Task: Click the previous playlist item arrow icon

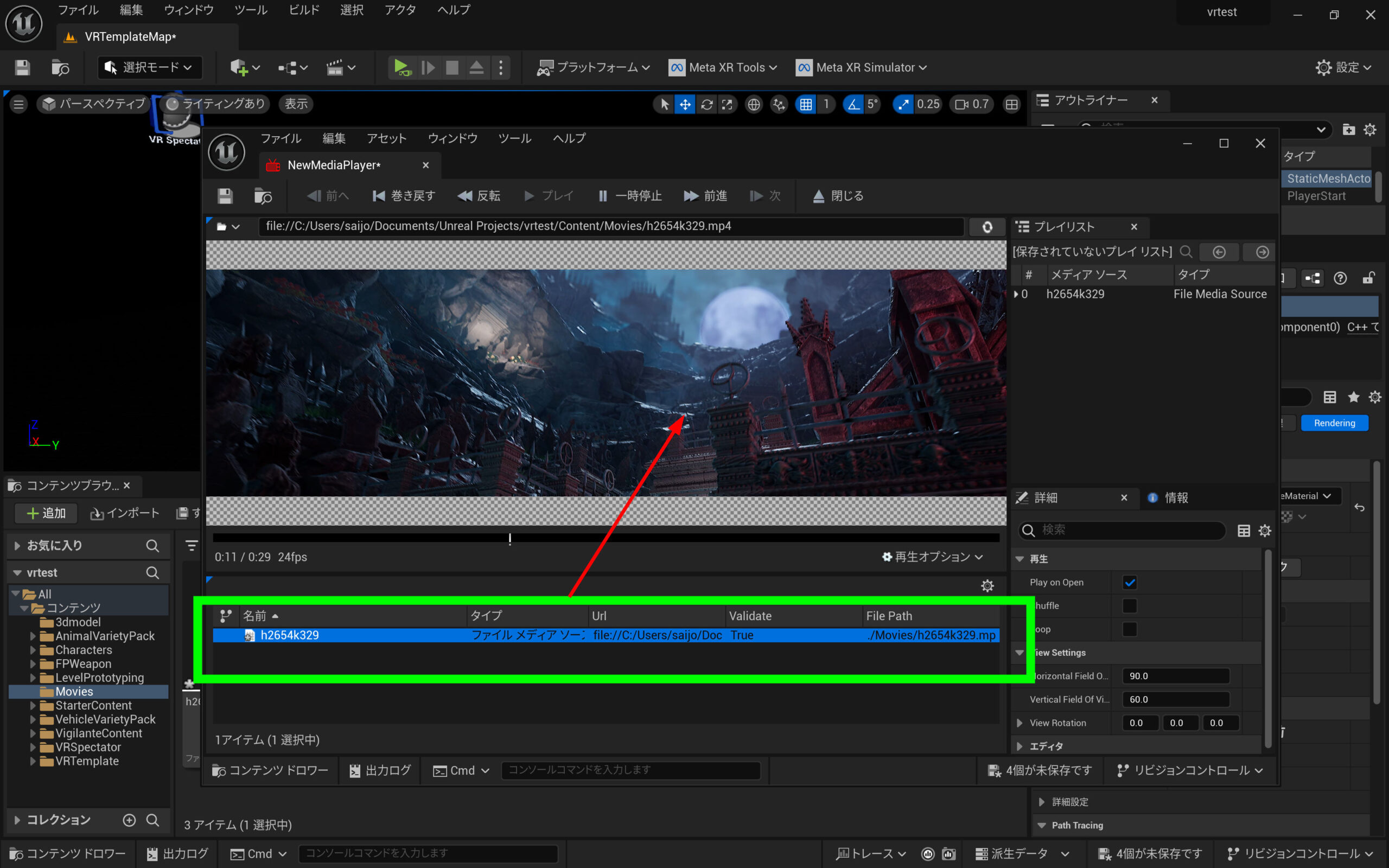Action: pyautogui.click(x=1219, y=252)
